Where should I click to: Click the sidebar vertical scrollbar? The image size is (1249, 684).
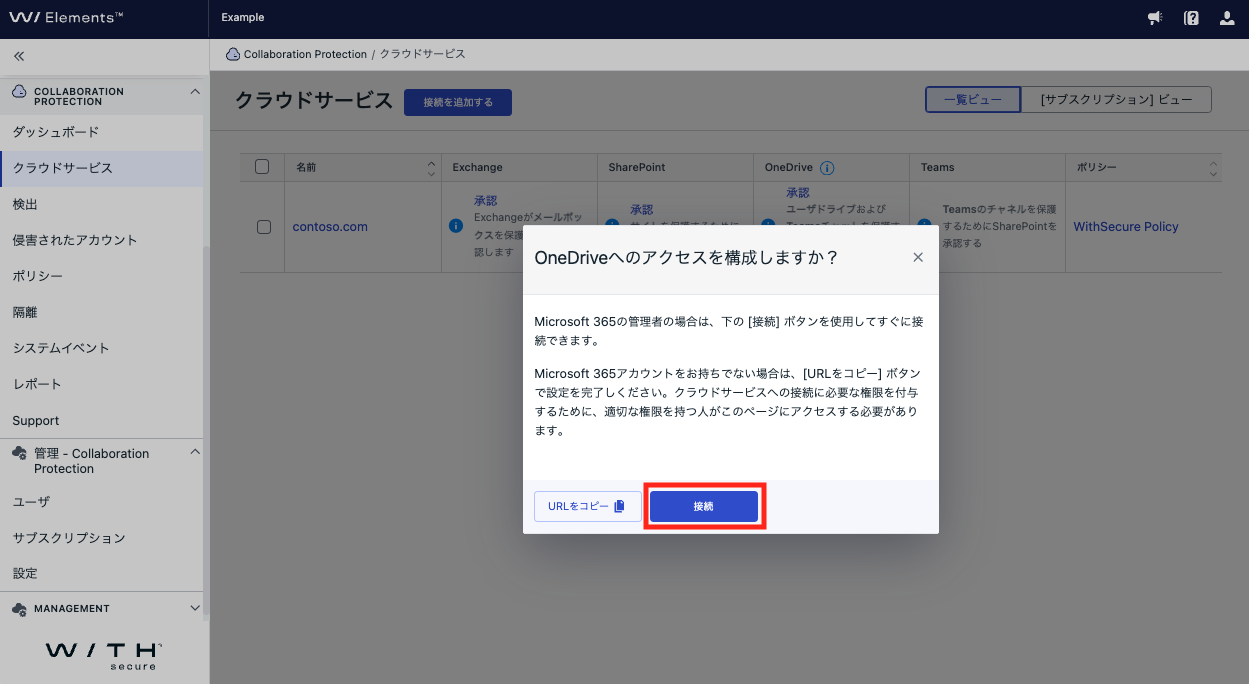tap(206, 430)
